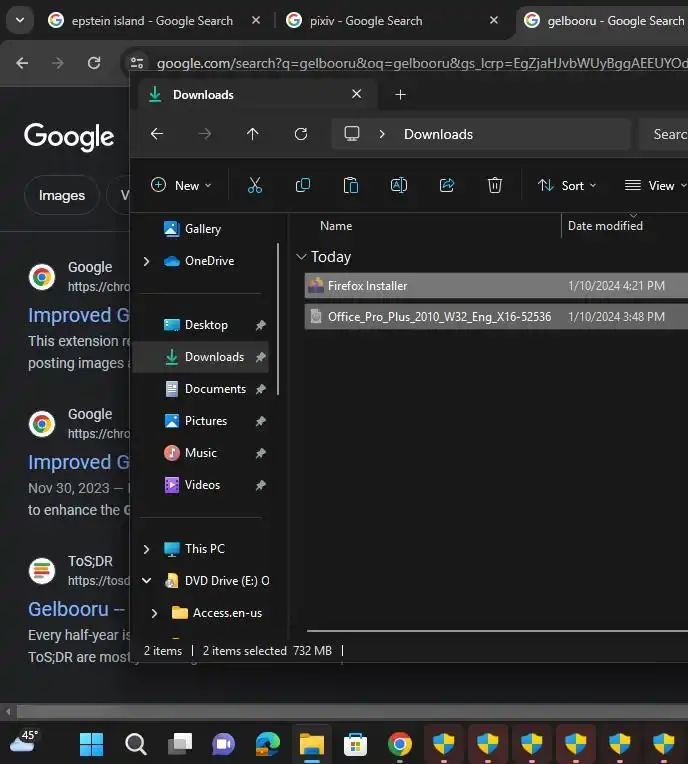Collapse the DVD Drive (E:) node

point(146,580)
